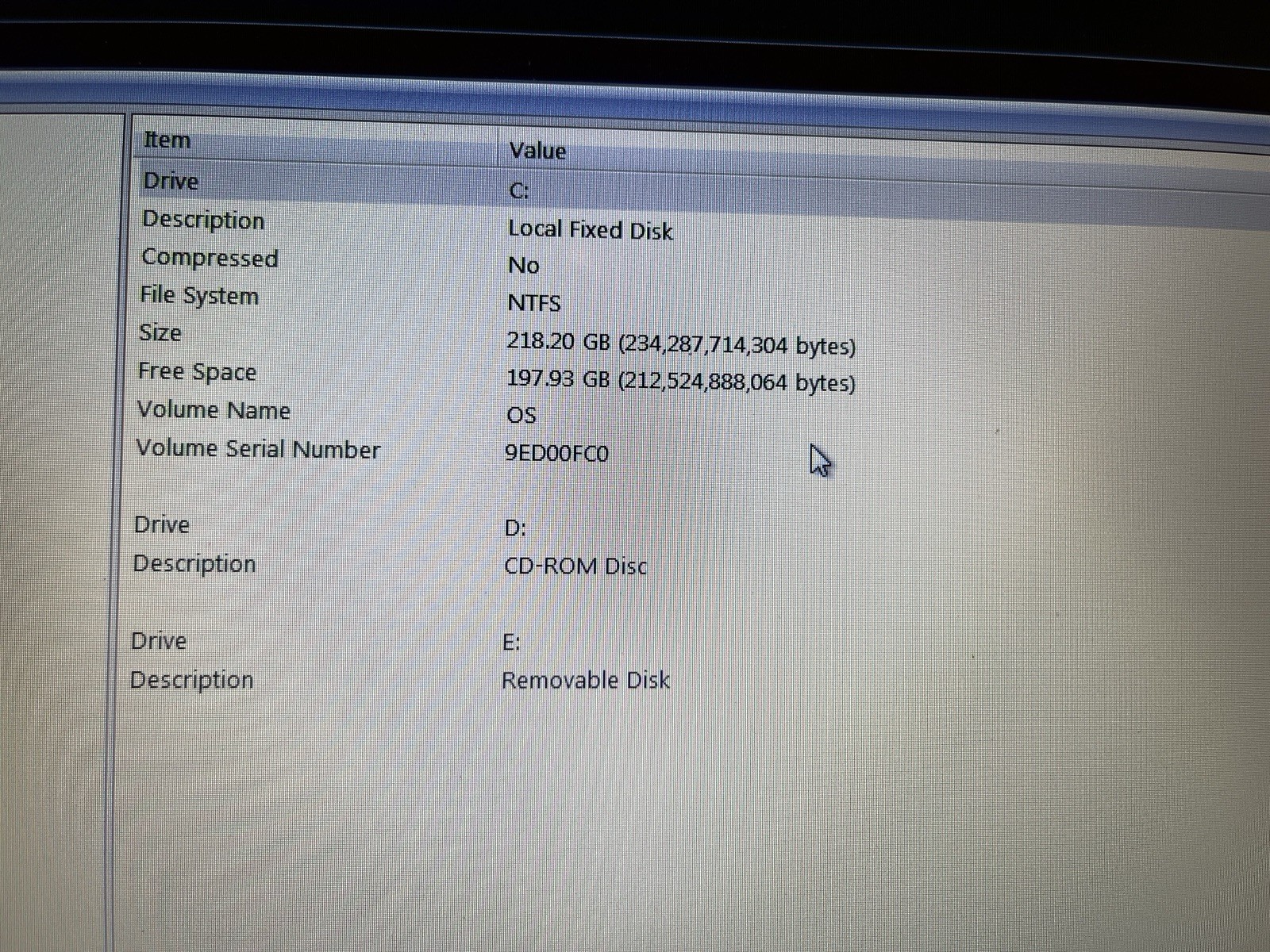Viewport: 1270px width, 952px height.
Task: Click the serial number '9ED00FC0'
Action: coord(557,454)
